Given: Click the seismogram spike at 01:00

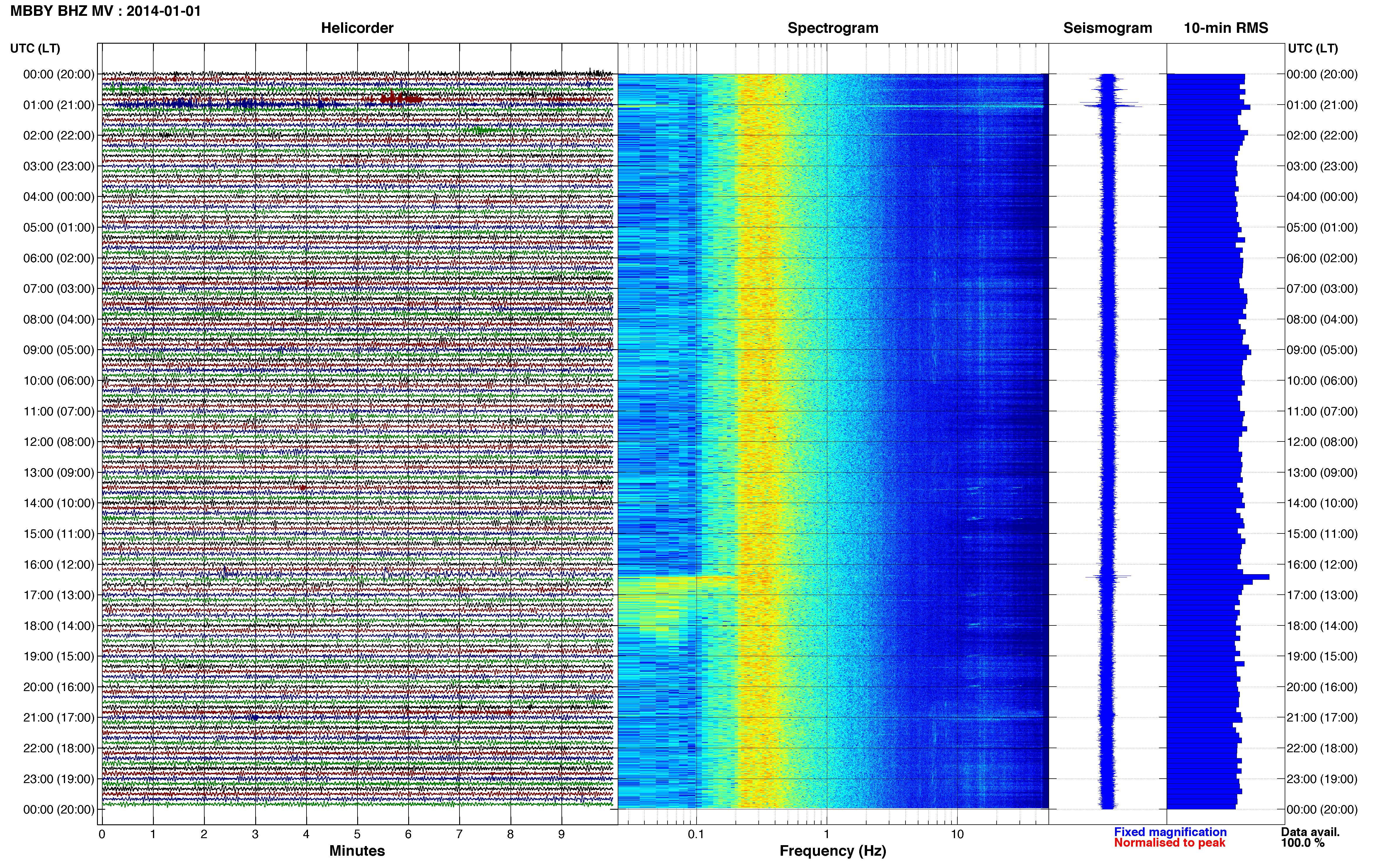Looking at the screenshot, I should [1111, 105].
